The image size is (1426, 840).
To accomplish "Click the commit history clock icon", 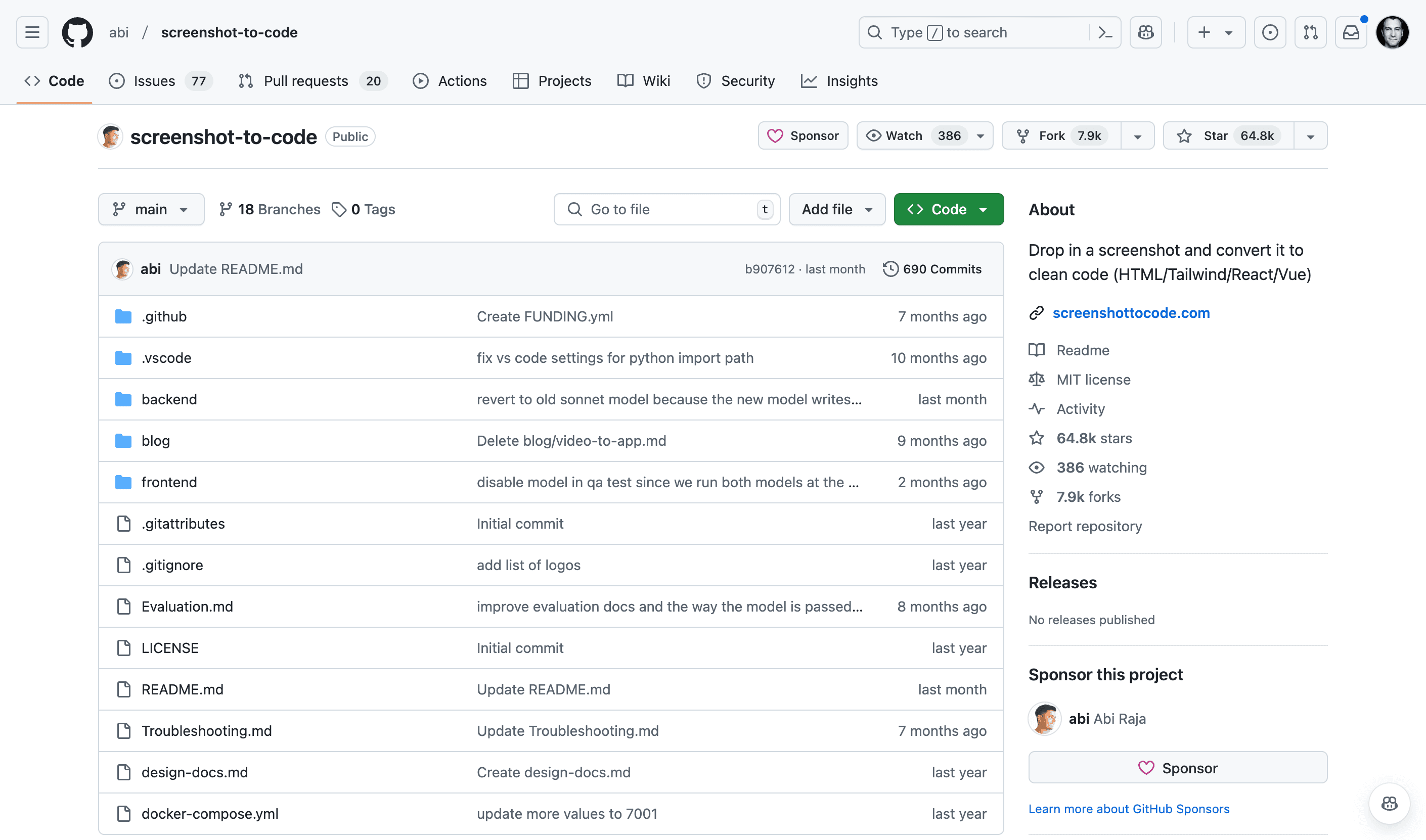I will [x=890, y=269].
